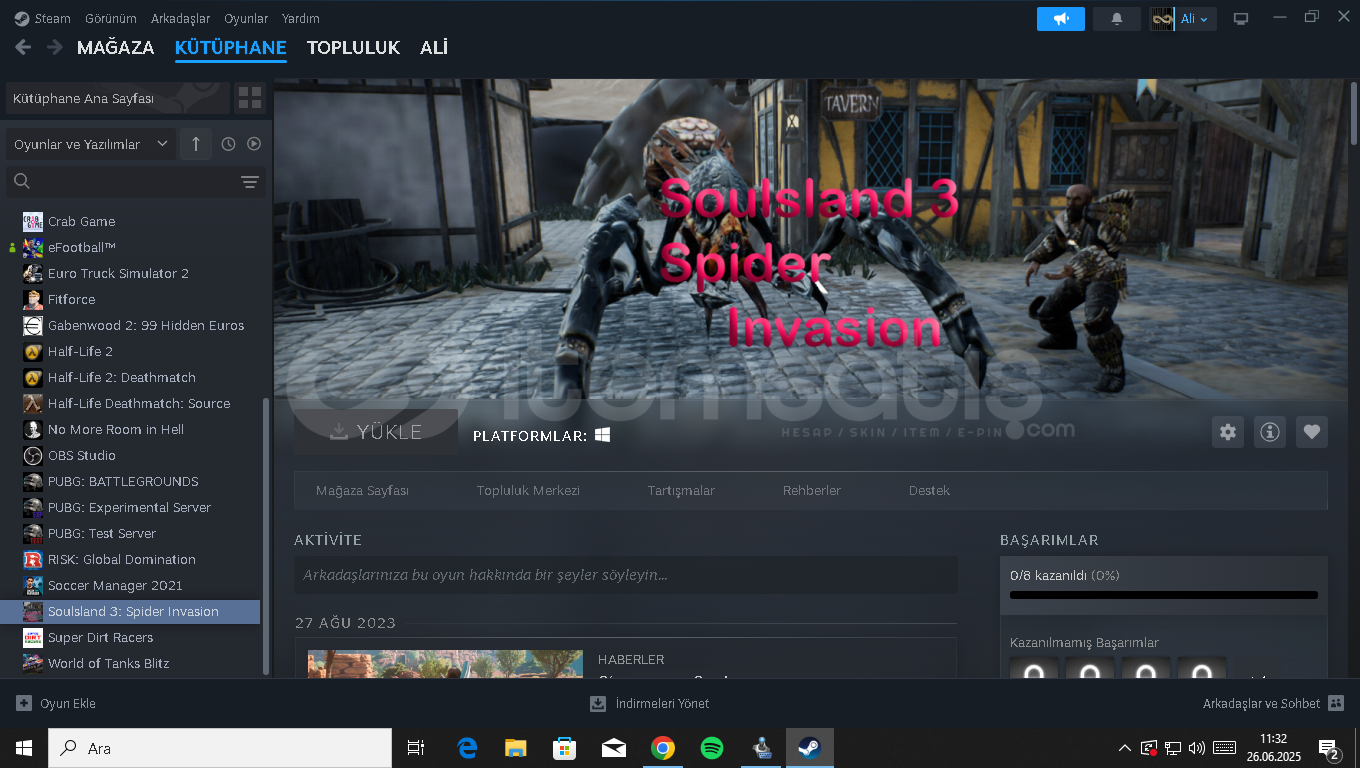Open Topluluk Merkezi link
1360x768 pixels.
(528, 490)
